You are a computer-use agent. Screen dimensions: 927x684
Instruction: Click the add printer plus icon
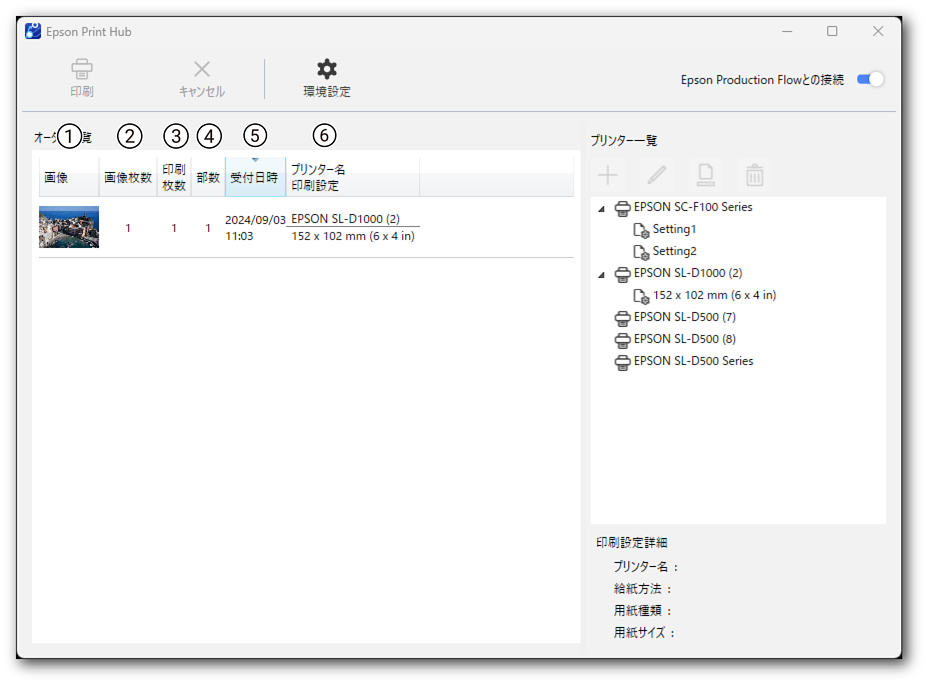(608, 176)
